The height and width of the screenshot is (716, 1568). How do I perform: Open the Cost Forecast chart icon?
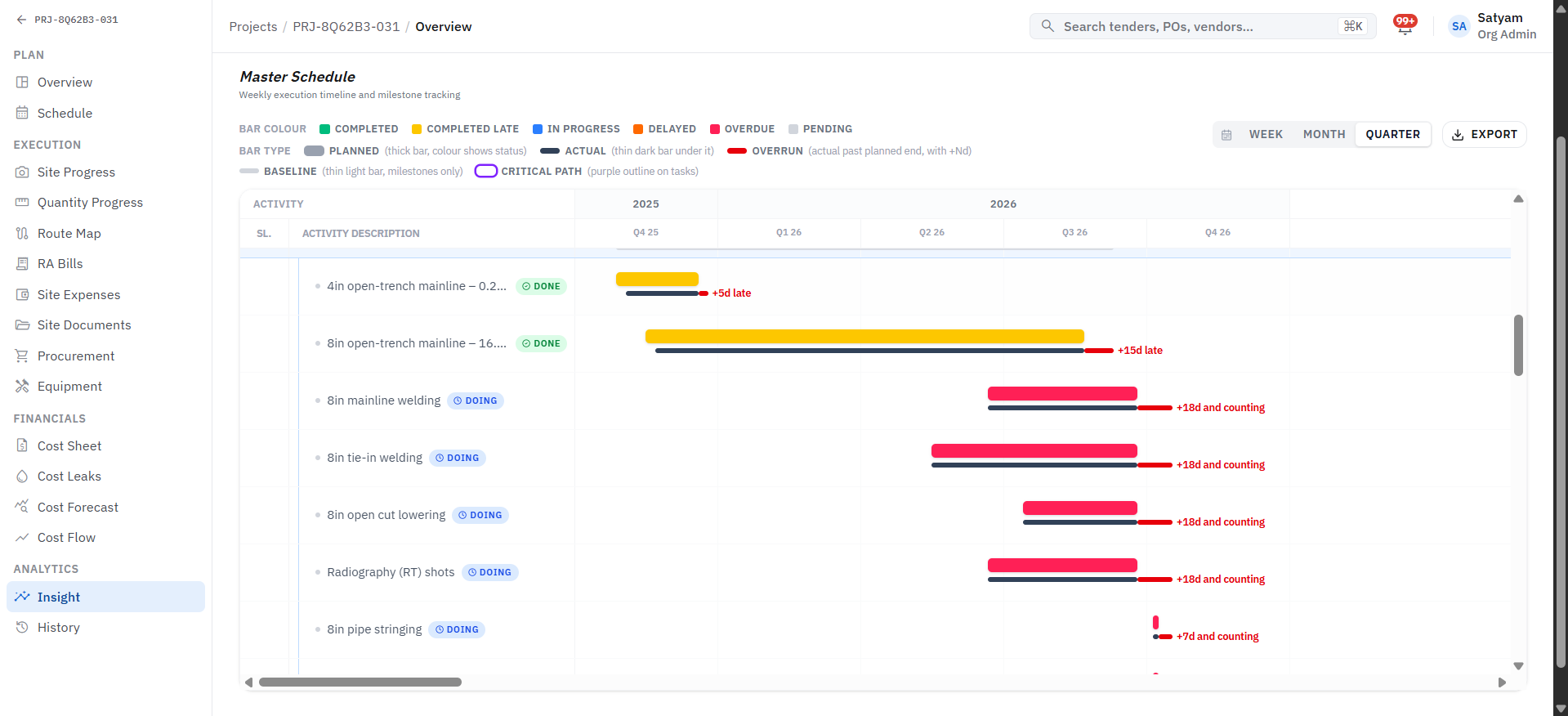click(x=22, y=507)
